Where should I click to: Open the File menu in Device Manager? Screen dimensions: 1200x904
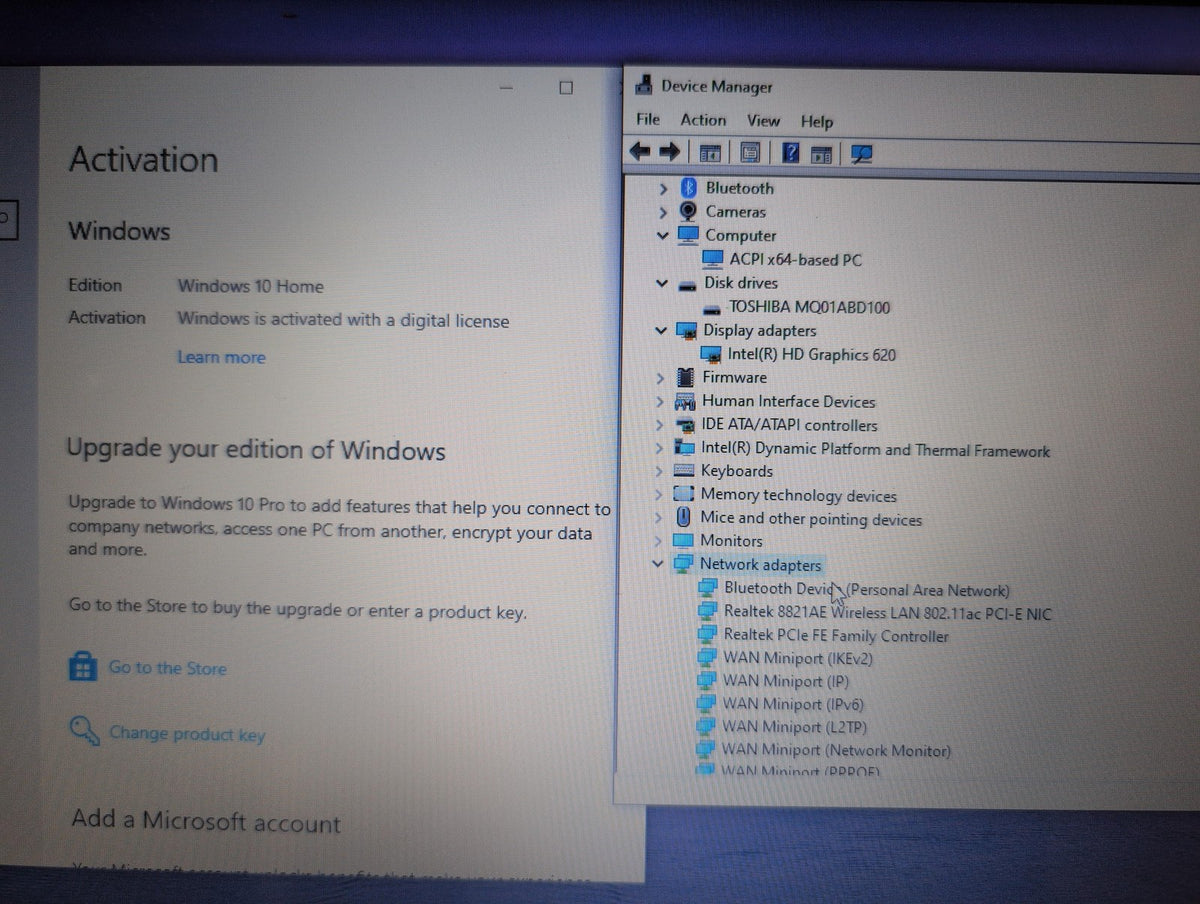click(x=648, y=119)
